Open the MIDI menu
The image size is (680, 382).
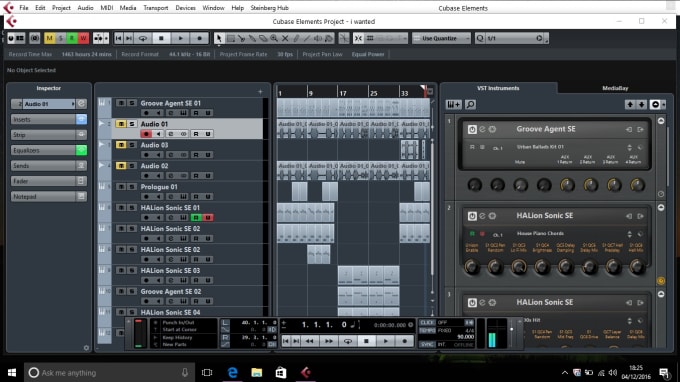pos(107,8)
